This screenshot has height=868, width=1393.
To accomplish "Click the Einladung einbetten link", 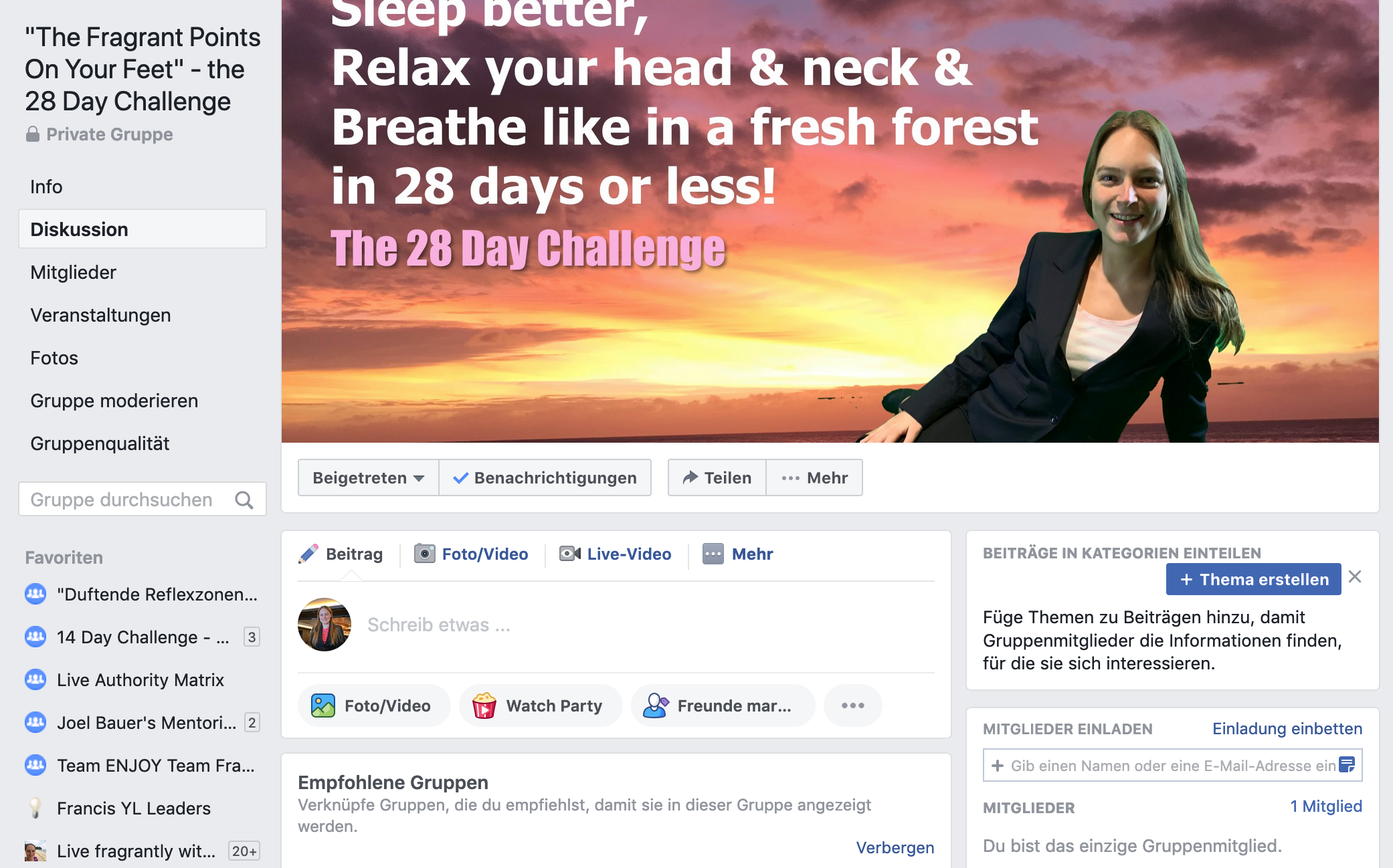I will click(x=1287, y=729).
